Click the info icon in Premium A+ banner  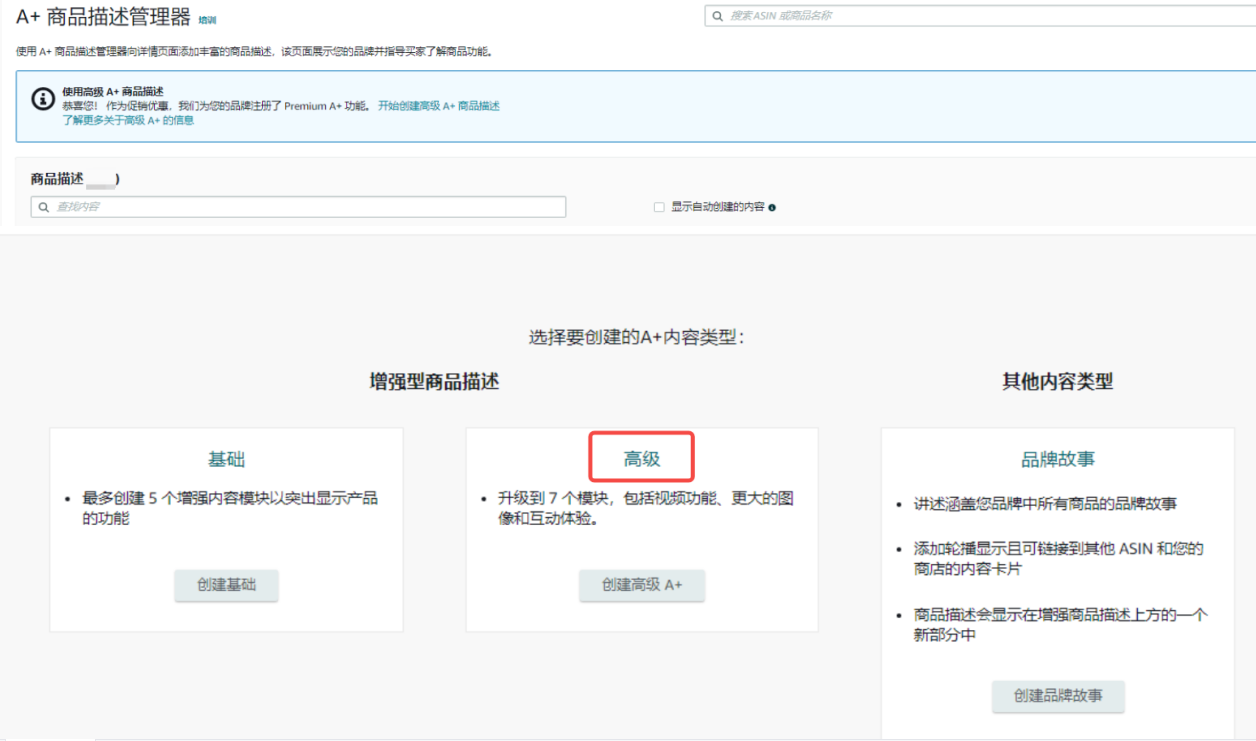pos(43,99)
